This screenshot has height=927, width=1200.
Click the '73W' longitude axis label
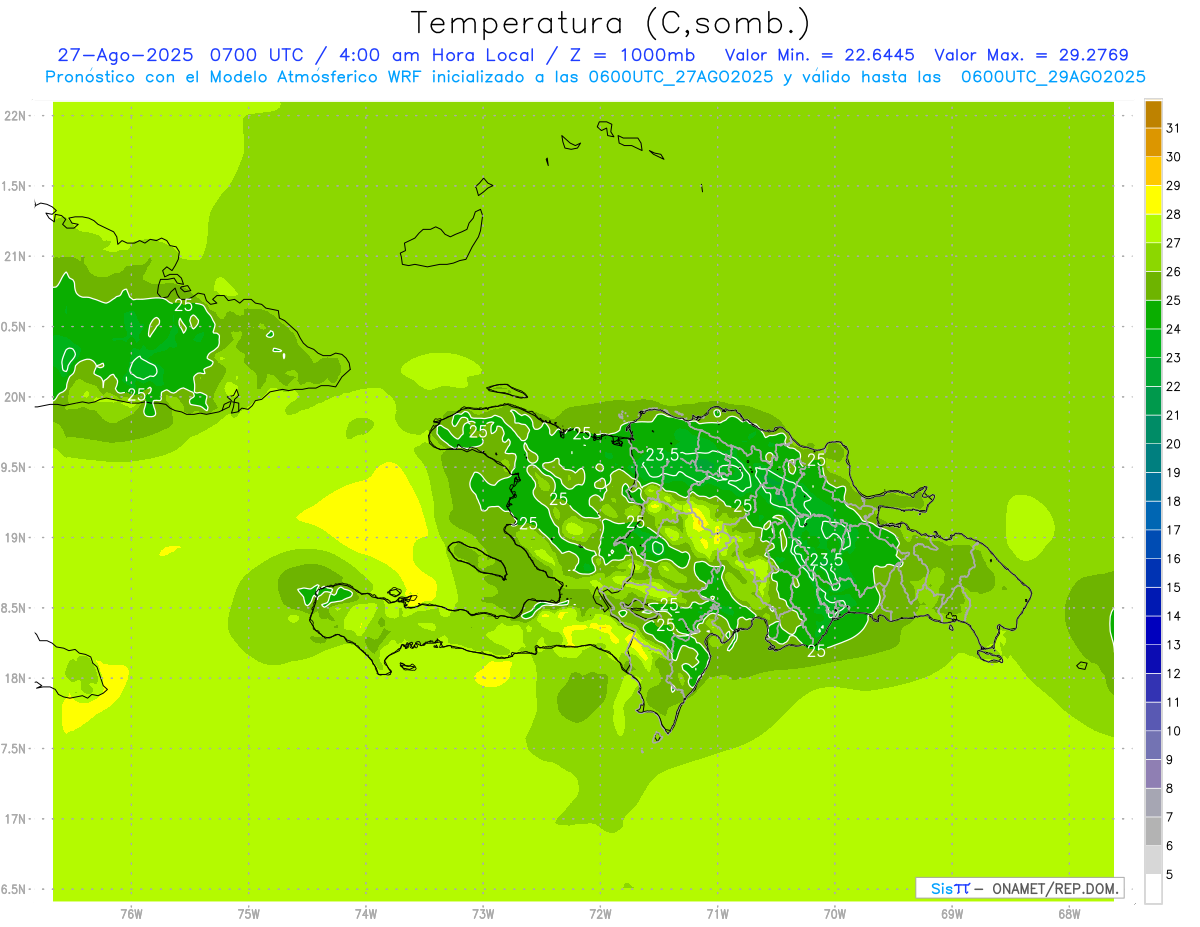click(483, 914)
